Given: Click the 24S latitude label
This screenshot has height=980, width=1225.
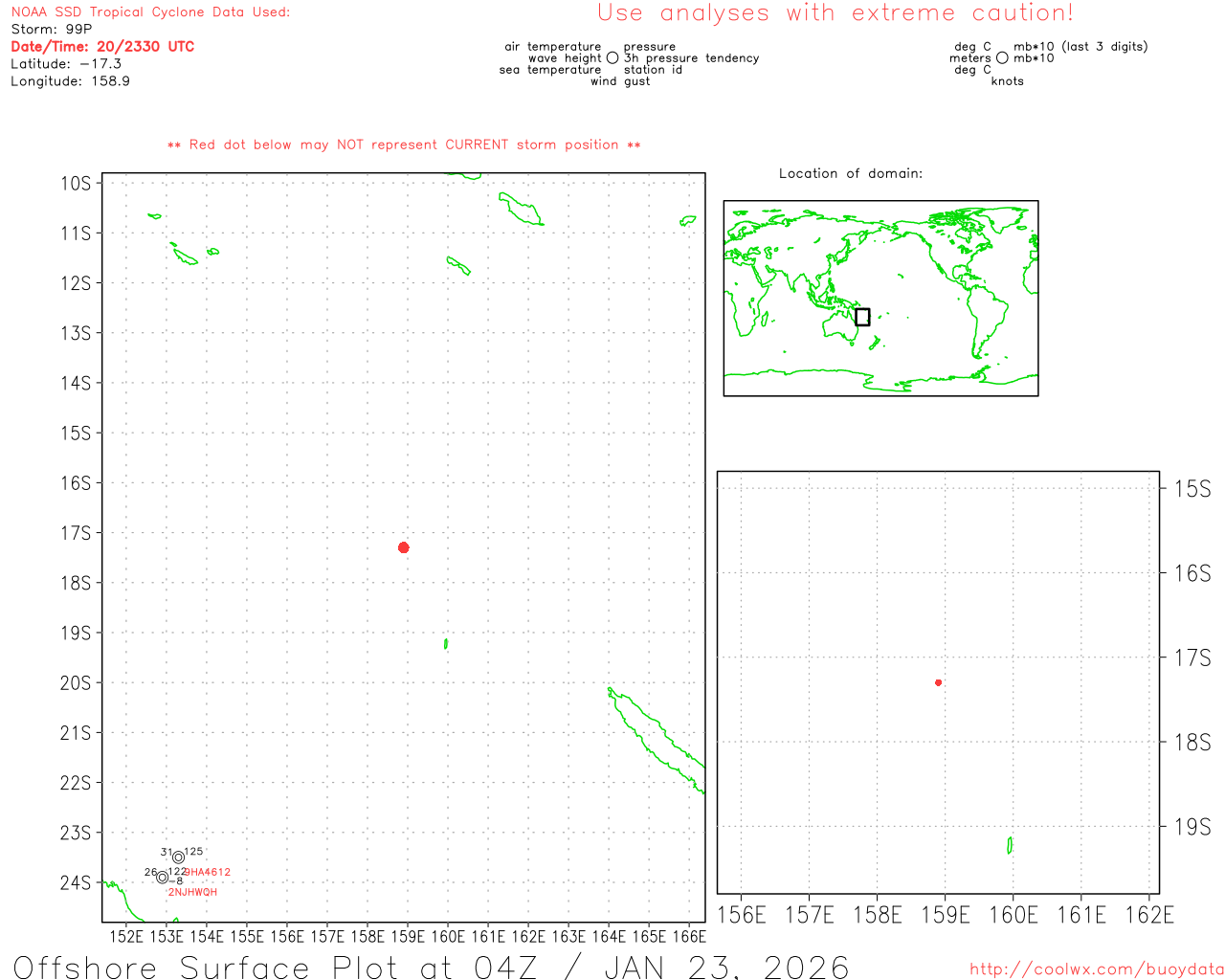Looking at the screenshot, I should pyautogui.click(x=77, y=883).
